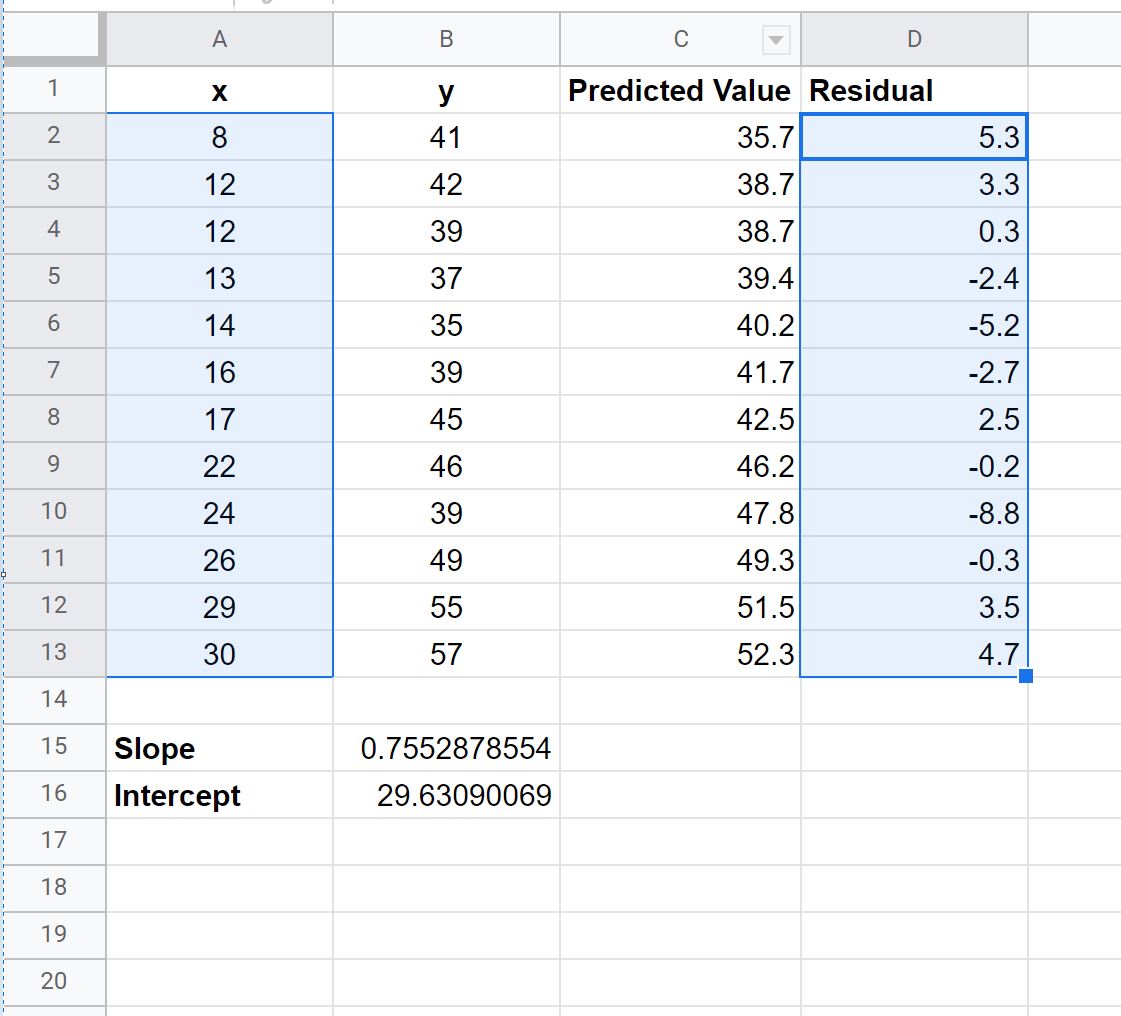1121x1016 pixels.
Task: Click the Predicted Value header cell
Action: [x=680, y=90]
